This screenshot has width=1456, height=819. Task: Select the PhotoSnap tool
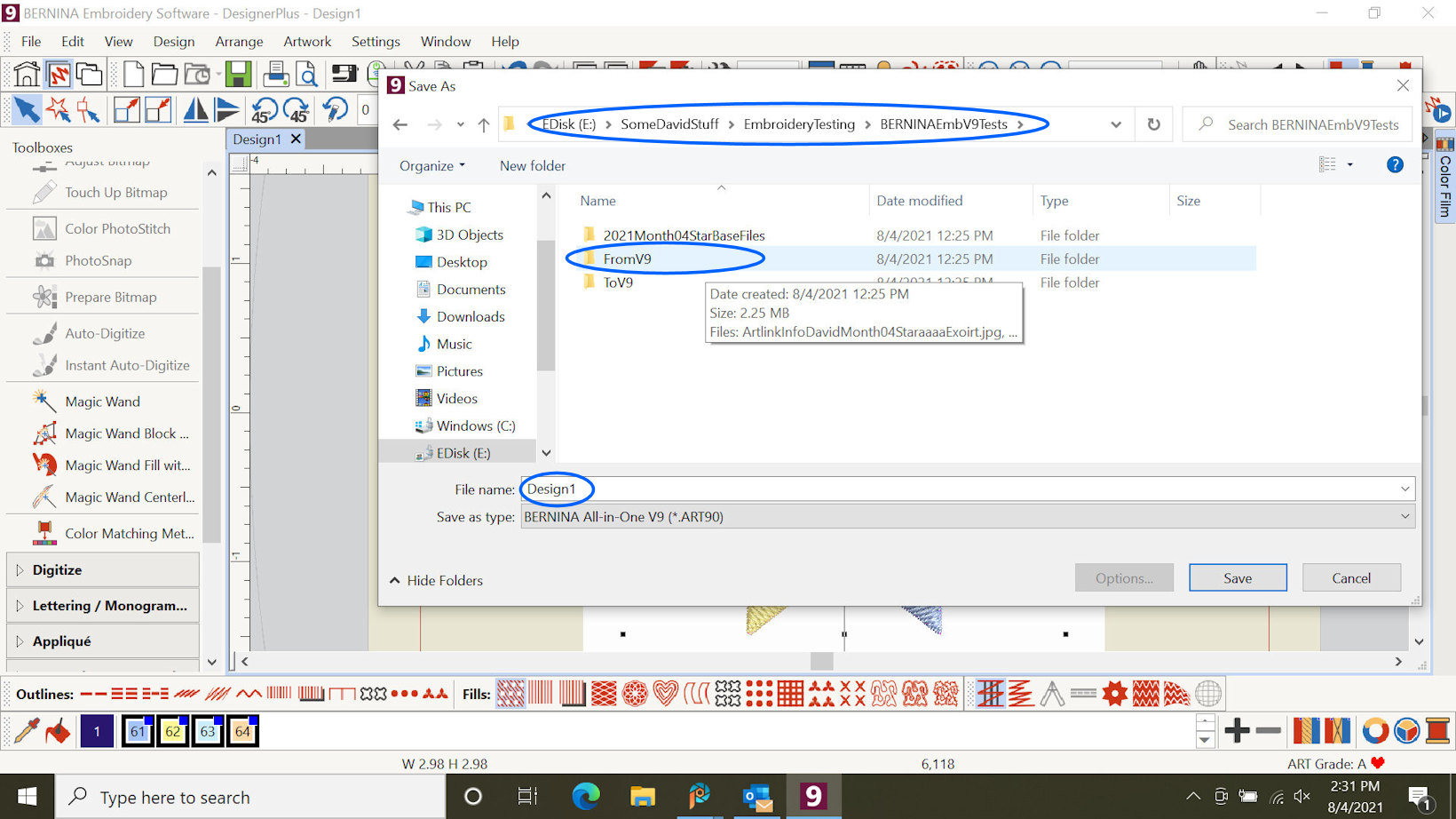[x=98, y=260]
